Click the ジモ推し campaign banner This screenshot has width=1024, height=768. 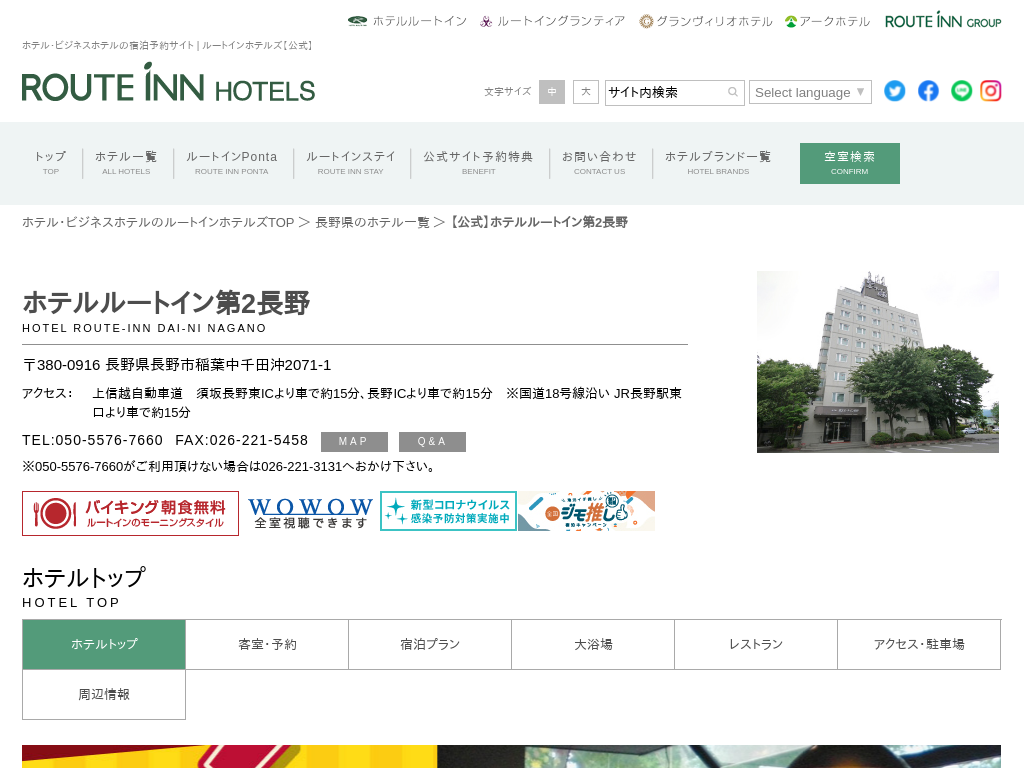(x=586, y=511)
